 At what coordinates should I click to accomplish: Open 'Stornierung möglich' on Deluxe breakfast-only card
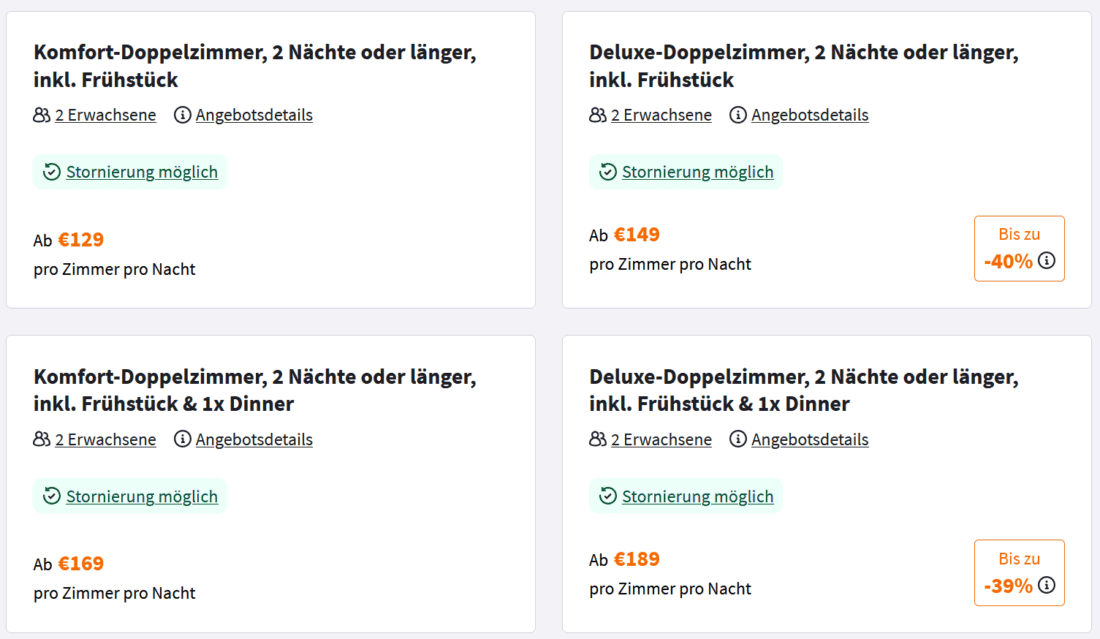[x=698, y=172]
